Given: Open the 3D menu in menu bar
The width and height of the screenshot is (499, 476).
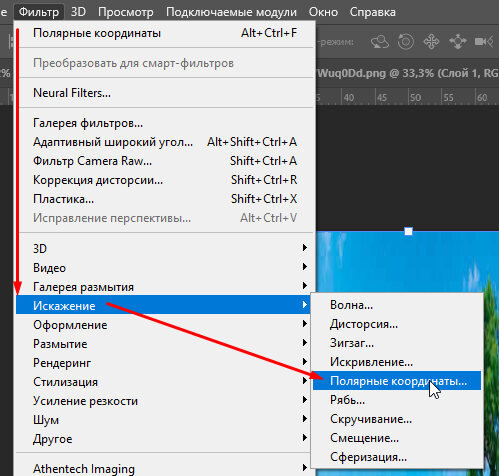Looking at the screenshot, I should (78, 12).
